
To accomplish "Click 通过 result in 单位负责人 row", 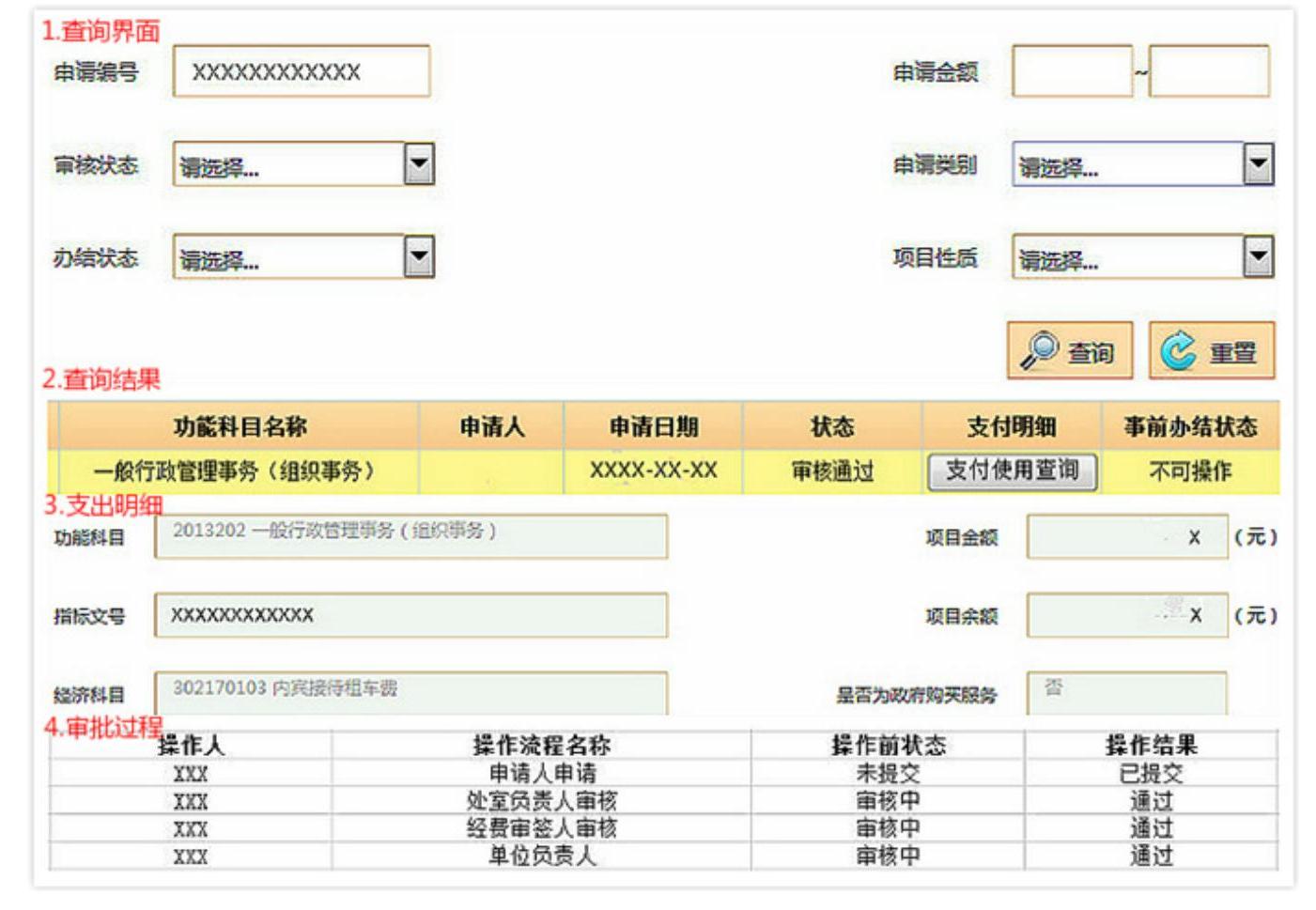I will coord(1152,856).
